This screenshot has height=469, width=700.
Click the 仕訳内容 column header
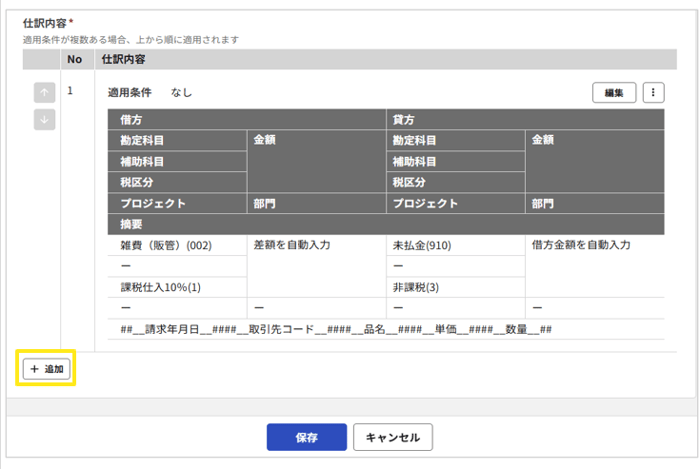point(125,61)
